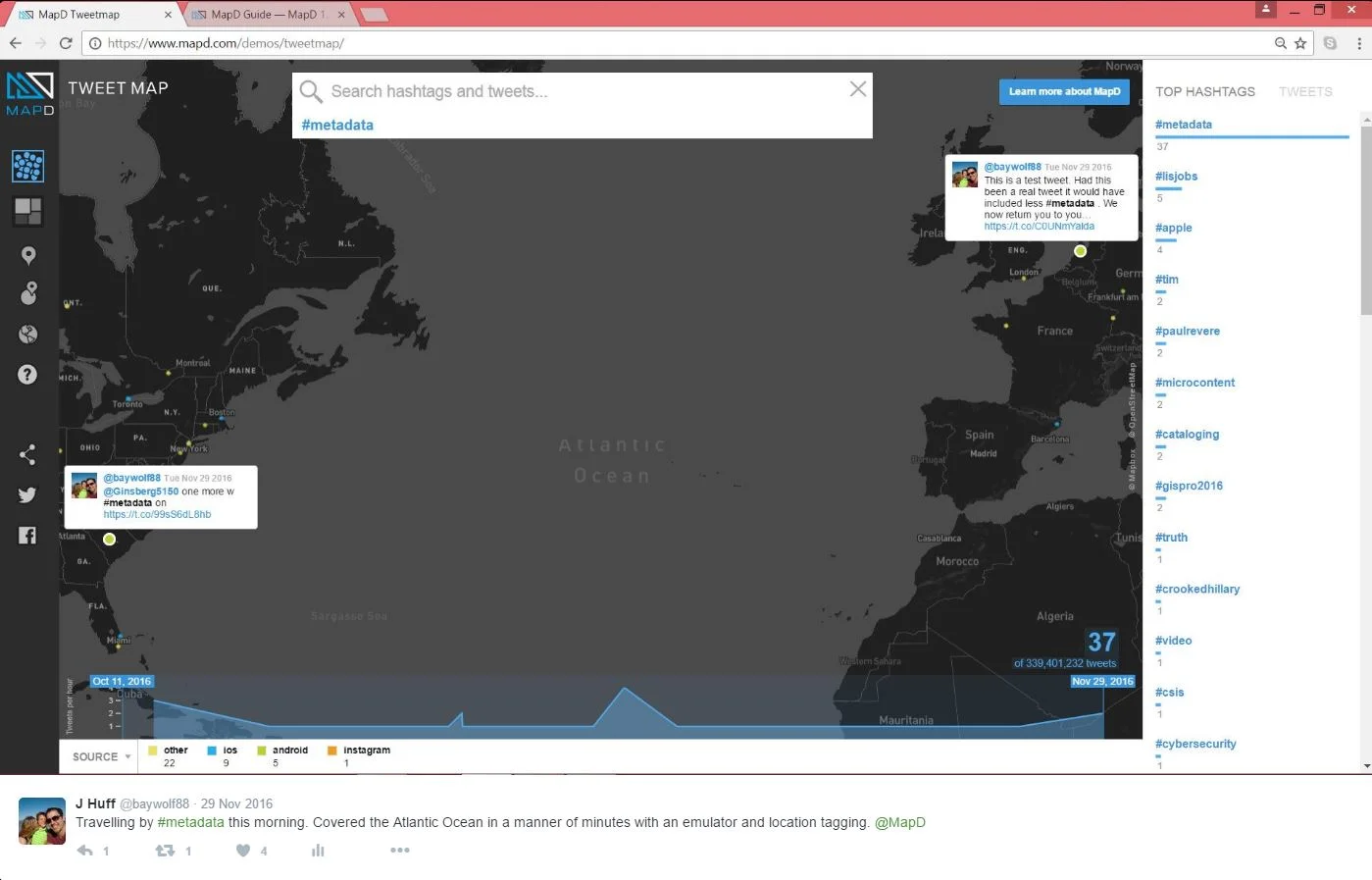Select the #apple hashtag
The height and width of the screenshot is (880, 1372).
coord(1174,228)
